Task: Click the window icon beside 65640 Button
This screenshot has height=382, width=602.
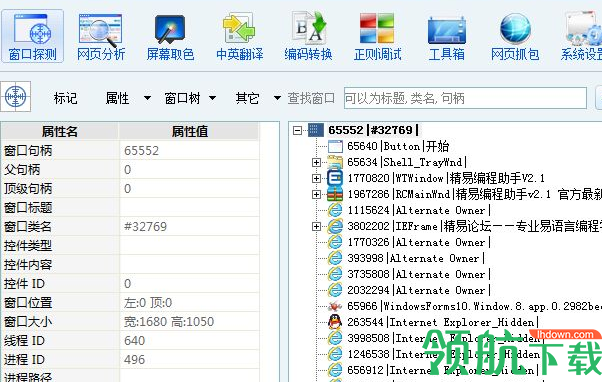Action: click(335, 146)
